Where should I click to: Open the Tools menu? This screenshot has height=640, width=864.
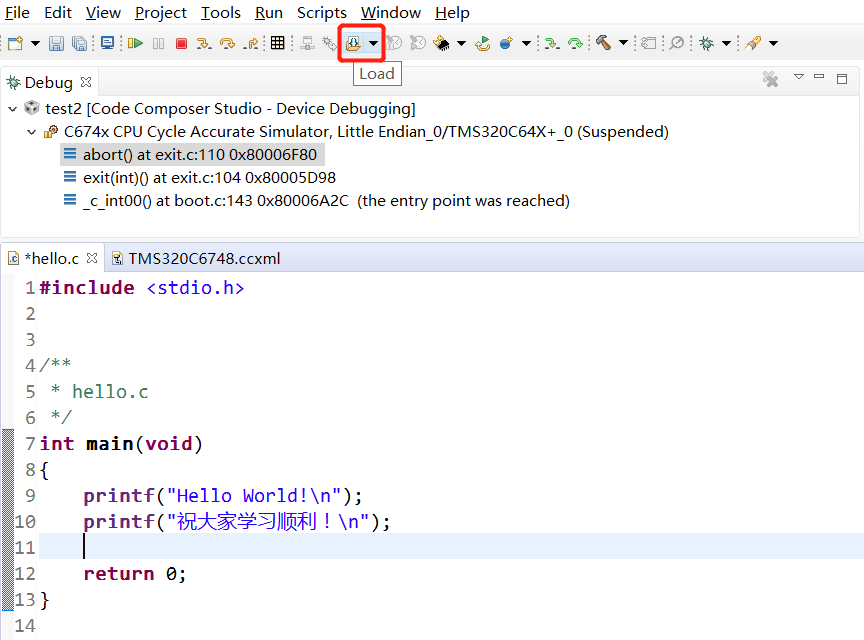point(220,13)
